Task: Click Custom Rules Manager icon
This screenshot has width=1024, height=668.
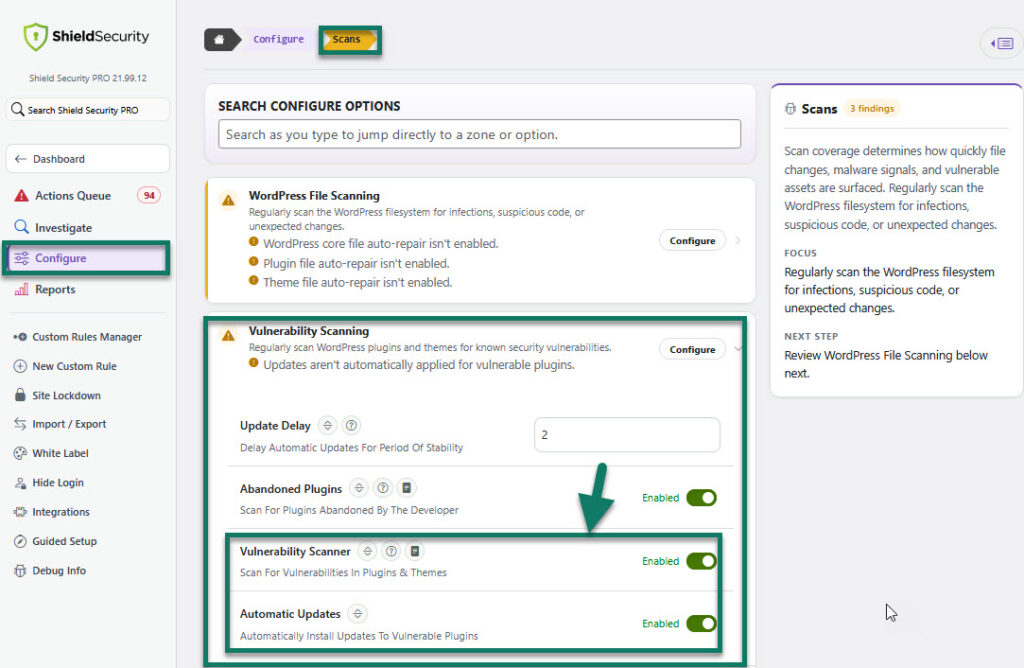Action: click(20, 337)
